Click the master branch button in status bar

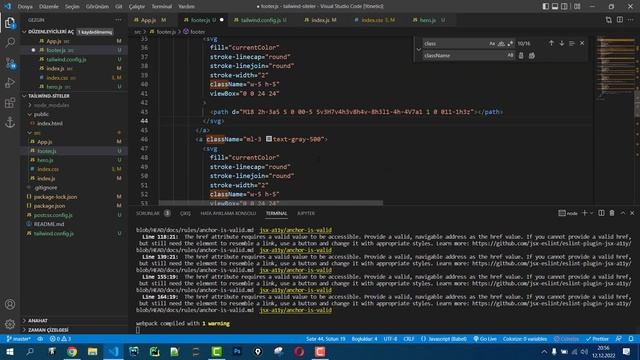(x=19, y=339)
